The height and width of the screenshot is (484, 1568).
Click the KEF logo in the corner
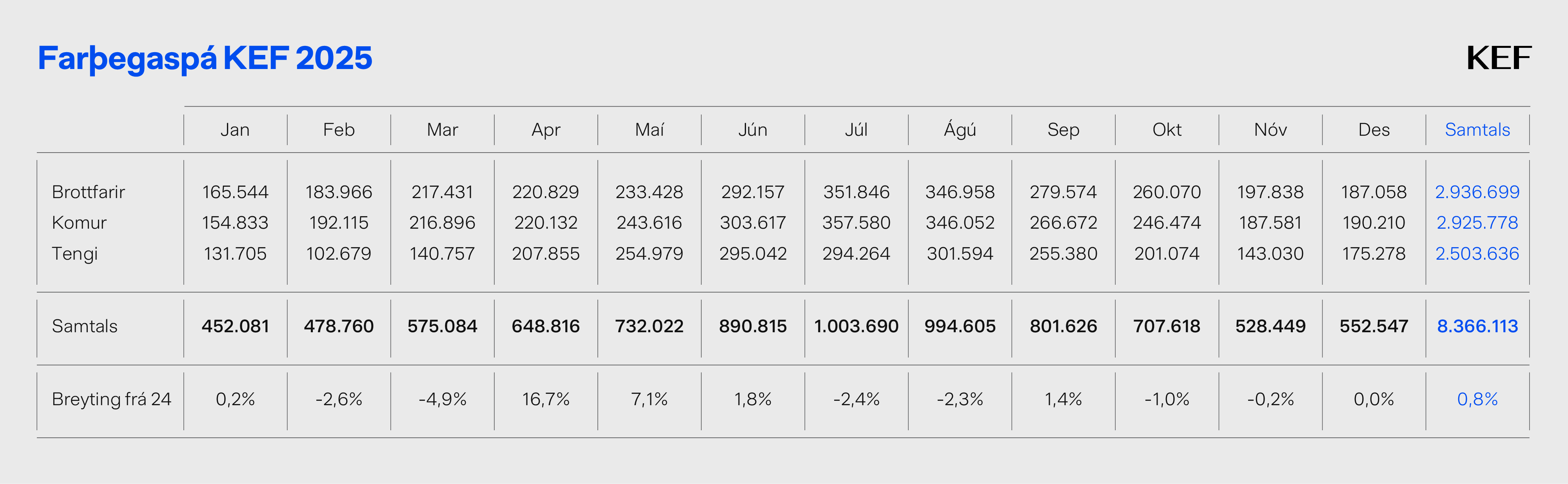tap(1498, 58)
